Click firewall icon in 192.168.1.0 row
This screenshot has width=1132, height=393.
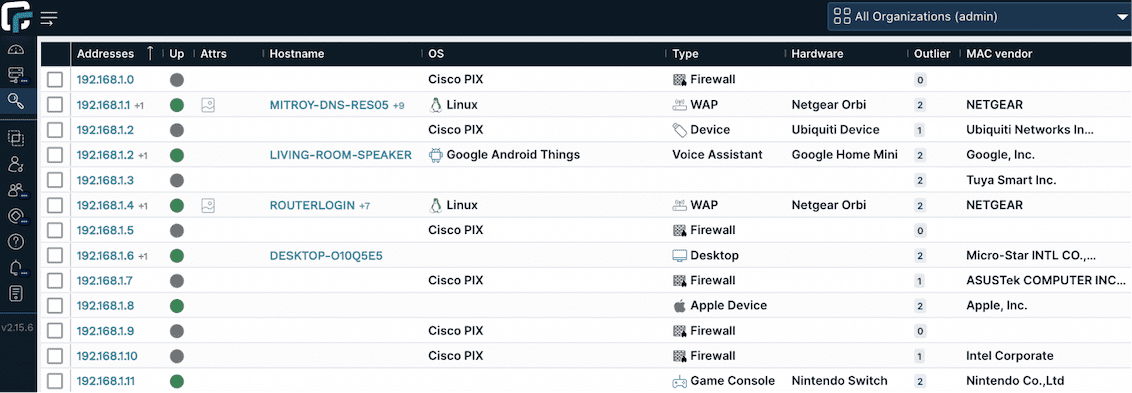click(679, 79)
